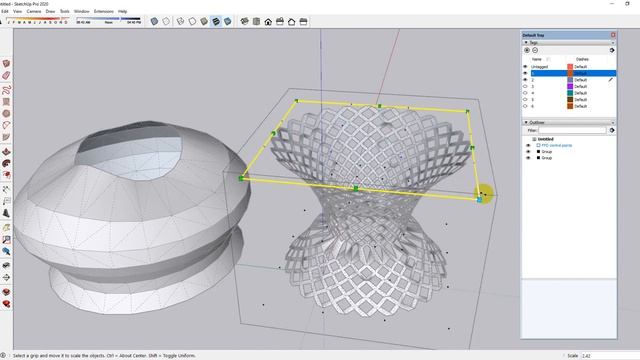Open Outliner details arrow button
The height and width of the screenshot is (360, 640).
(x=612, y=130)
